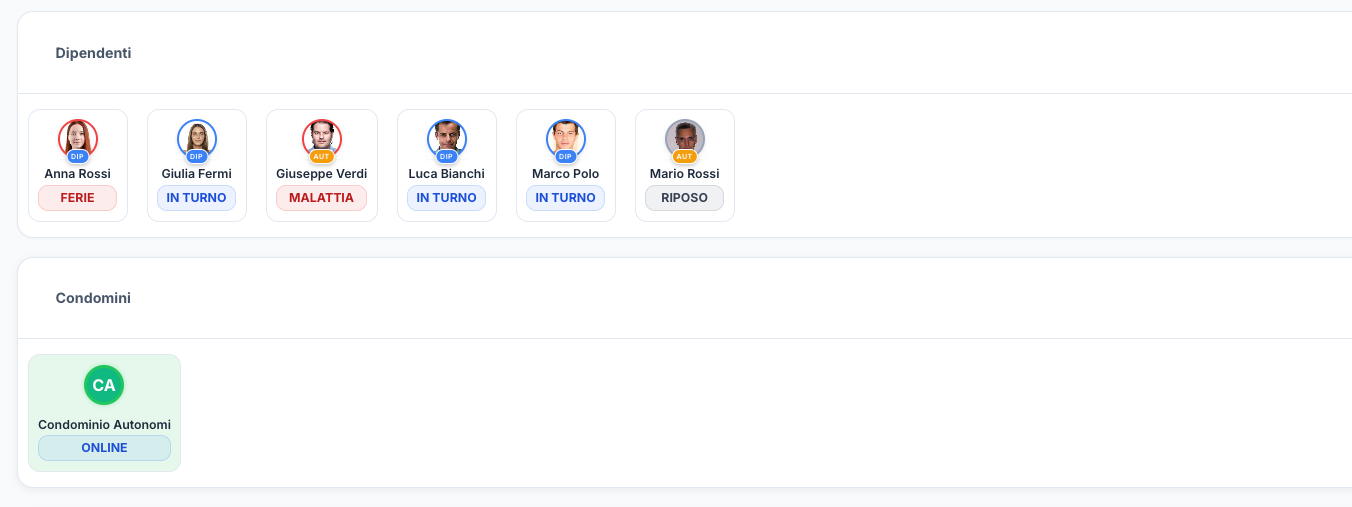Click Giuseppe Verdi's avatar photo
1352x507 pixels.
click(322, 137)
